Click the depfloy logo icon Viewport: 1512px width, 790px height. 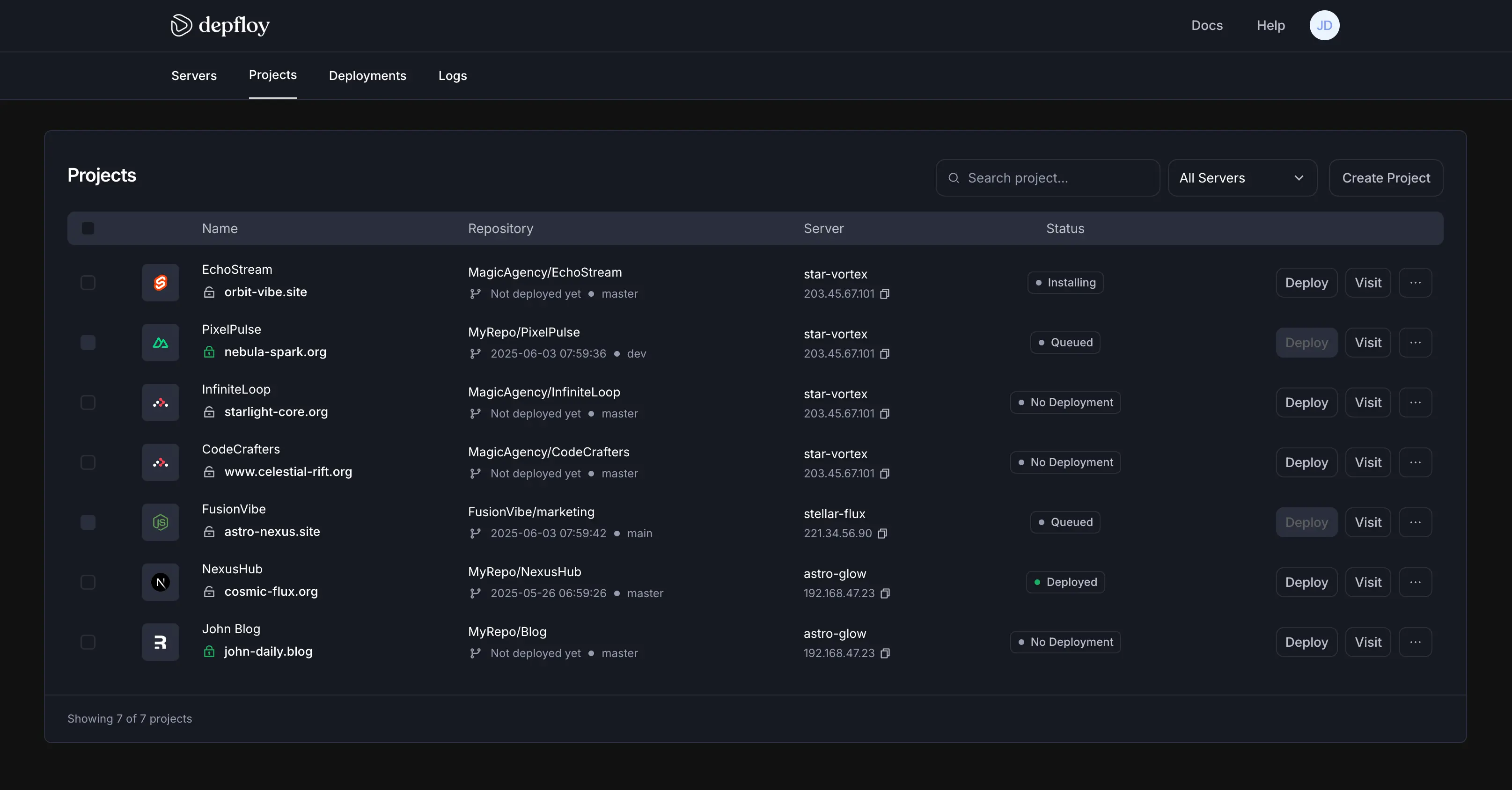tap(181, 25)
